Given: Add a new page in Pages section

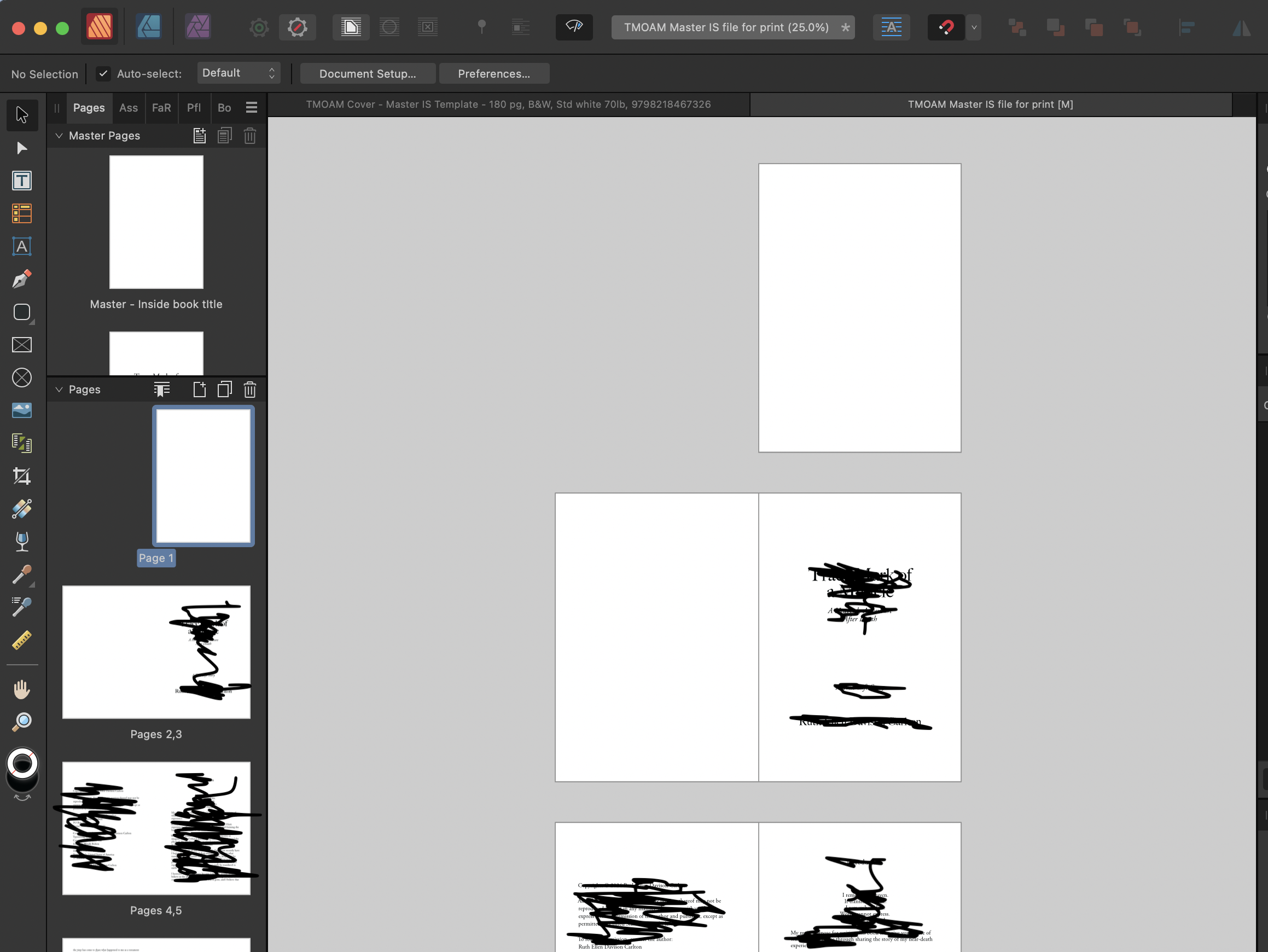Looking at the screenshot, I should [x=200, y=390].
